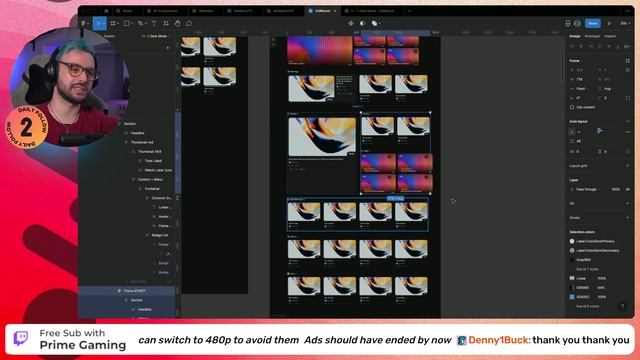Add a layout grid with plus icon
The height and width of the screenshot is (360, 640).
point(627,166)
